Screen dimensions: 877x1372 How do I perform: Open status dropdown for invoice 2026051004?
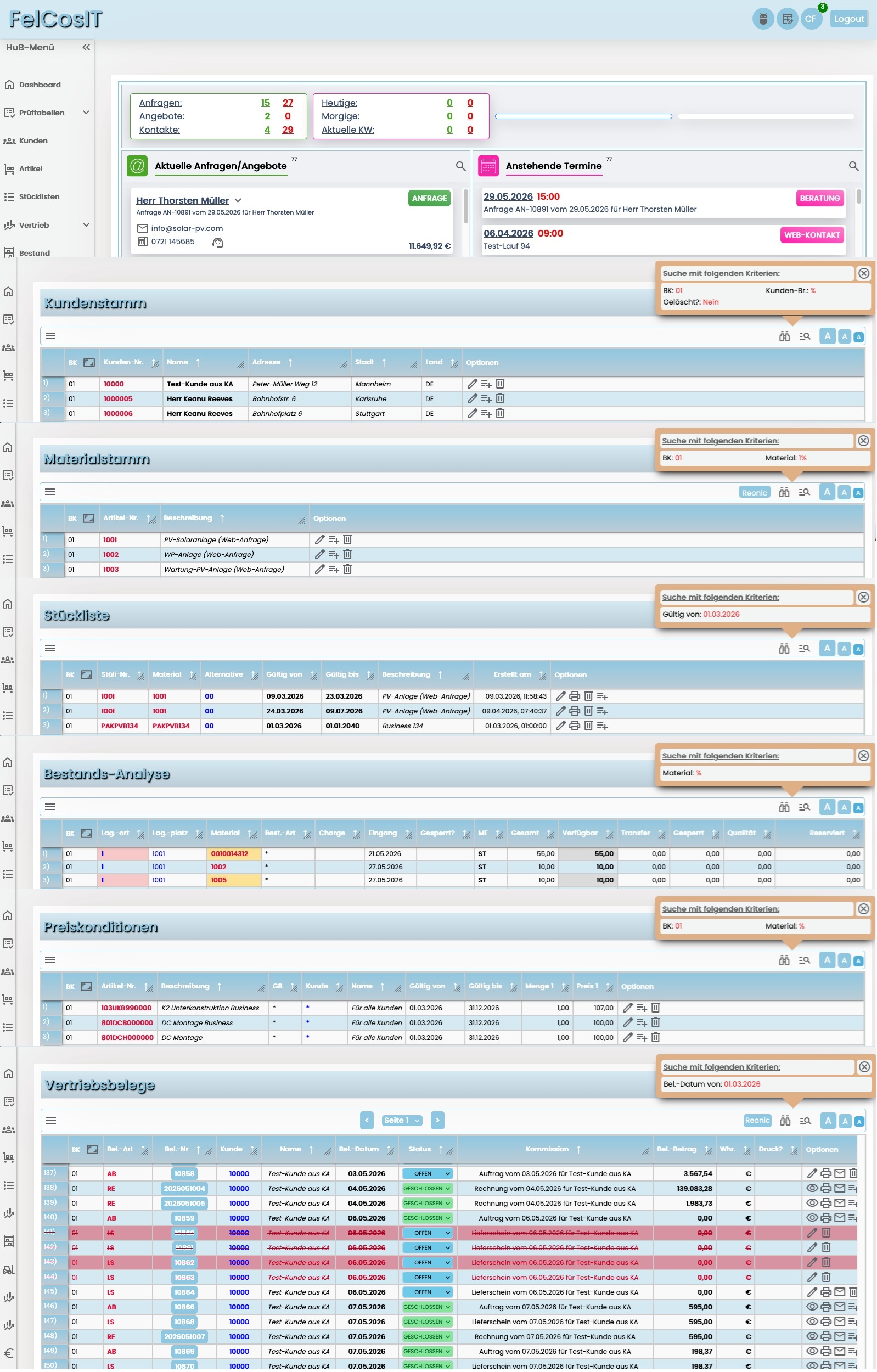[428, 1189]
